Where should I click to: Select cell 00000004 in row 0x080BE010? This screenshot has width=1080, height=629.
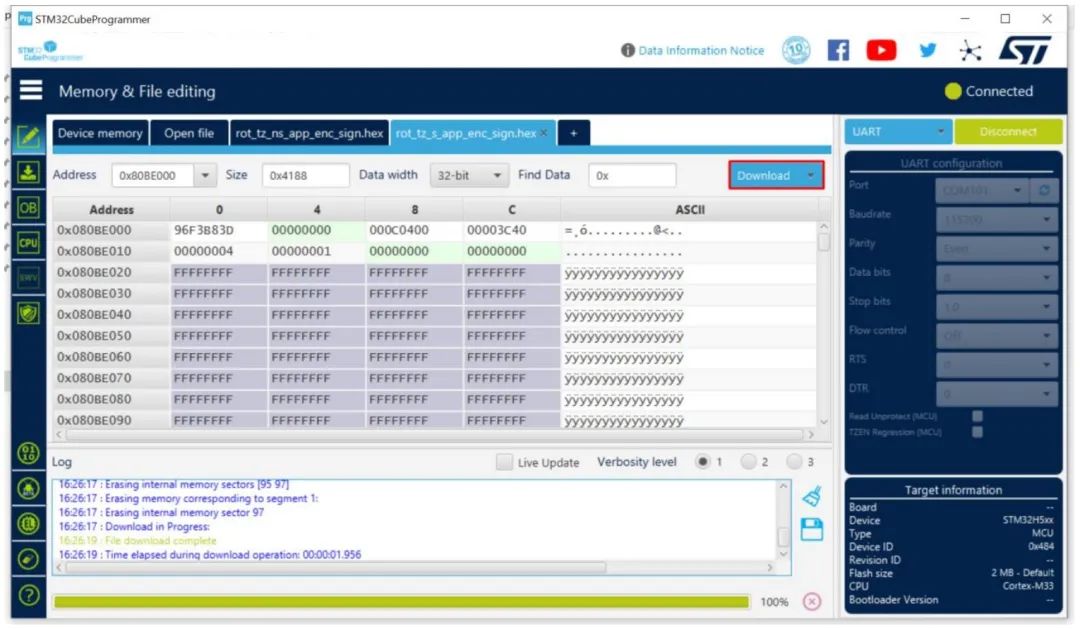(x=218, y=251)
